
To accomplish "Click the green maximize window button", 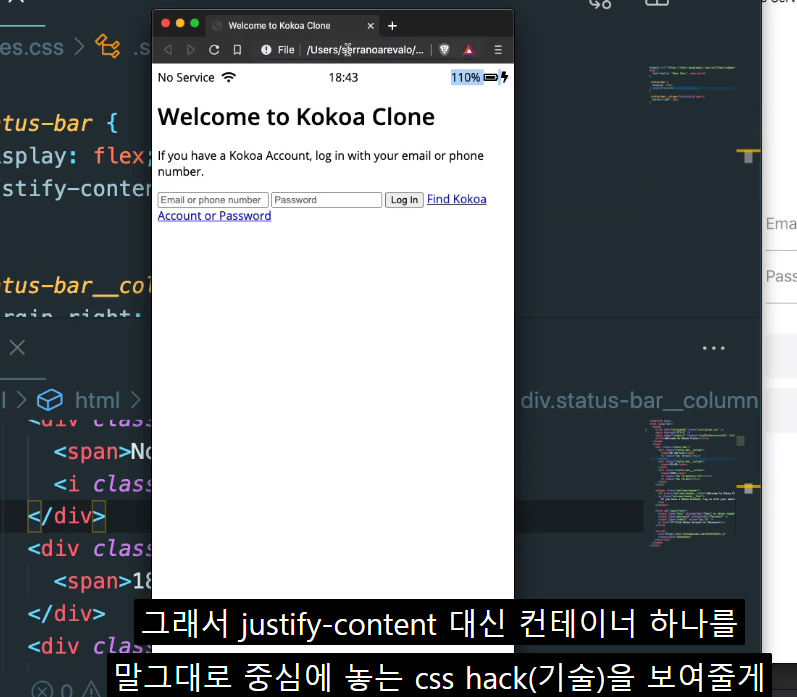I will pos(195,23).
